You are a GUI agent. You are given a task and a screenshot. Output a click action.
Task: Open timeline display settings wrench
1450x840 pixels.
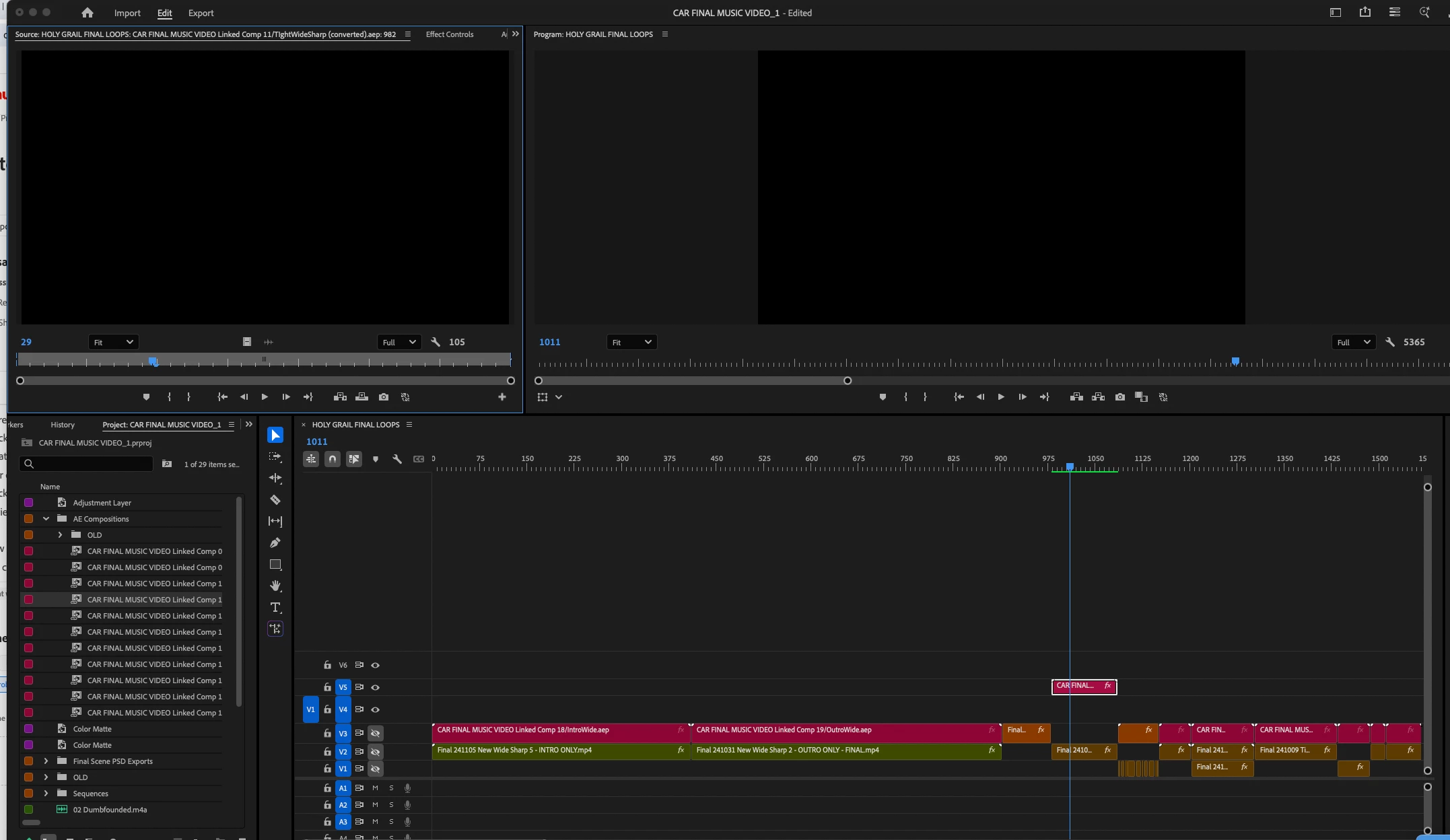click(x=397, y=459)
